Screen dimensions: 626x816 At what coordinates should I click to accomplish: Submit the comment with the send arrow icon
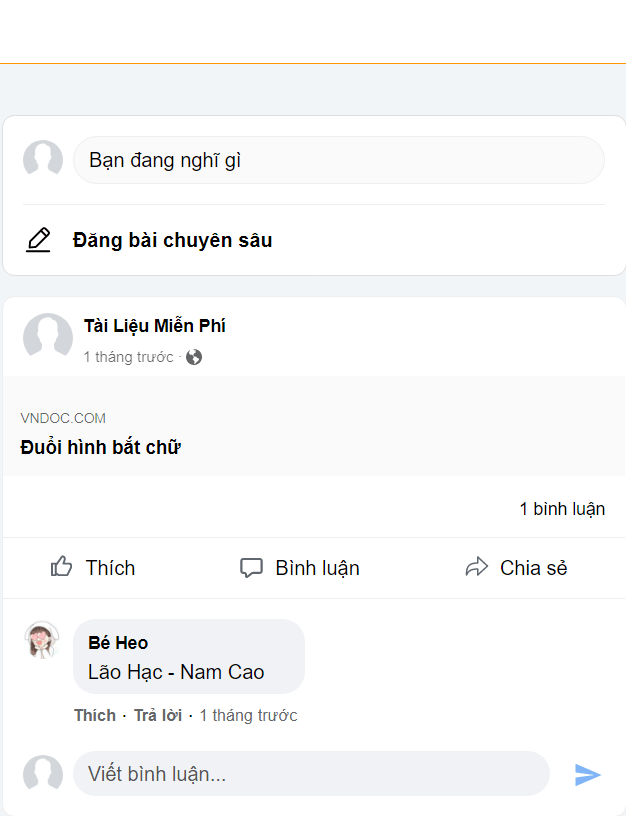[588, 773]
